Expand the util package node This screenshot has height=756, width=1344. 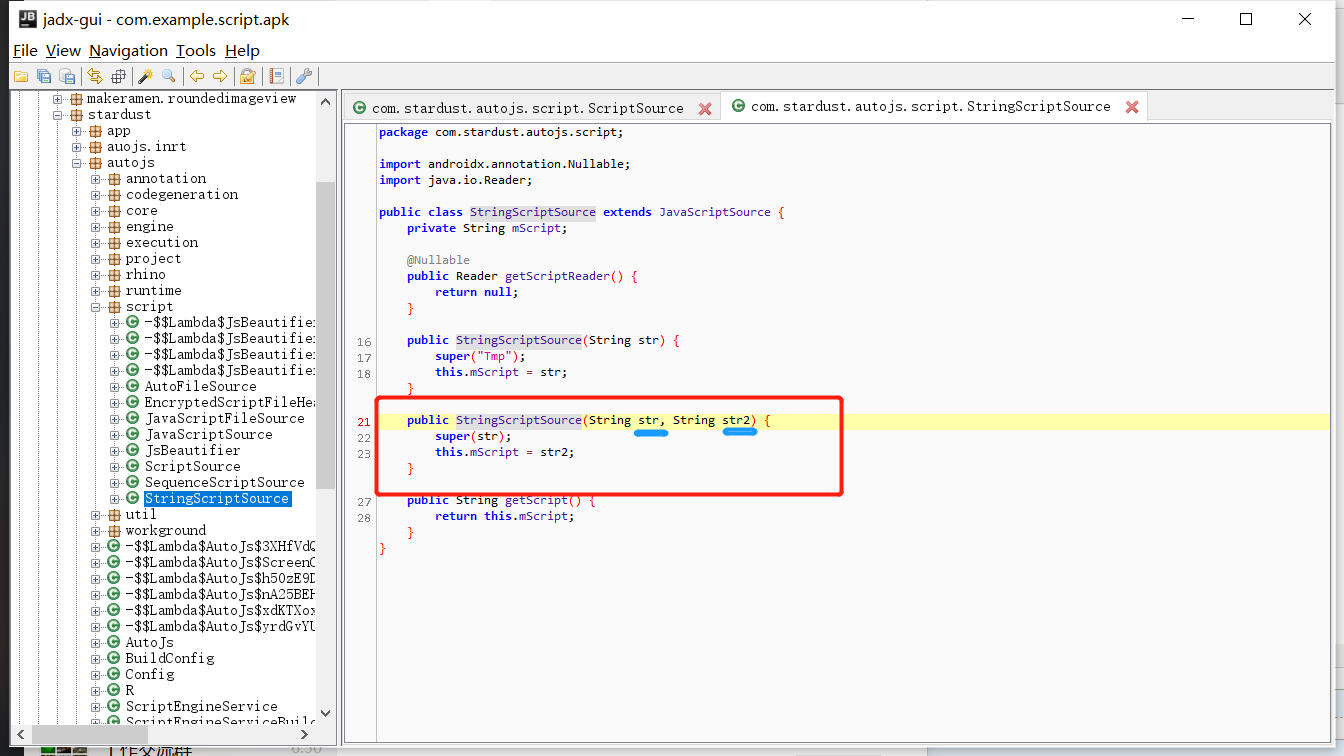click(x=96, y=515)
